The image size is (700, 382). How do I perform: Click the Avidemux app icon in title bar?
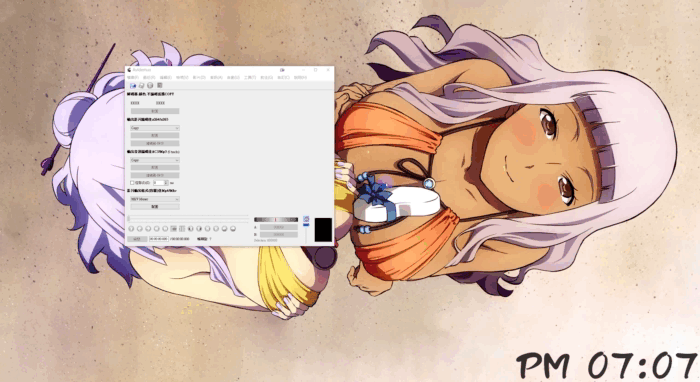click(129, 70)
